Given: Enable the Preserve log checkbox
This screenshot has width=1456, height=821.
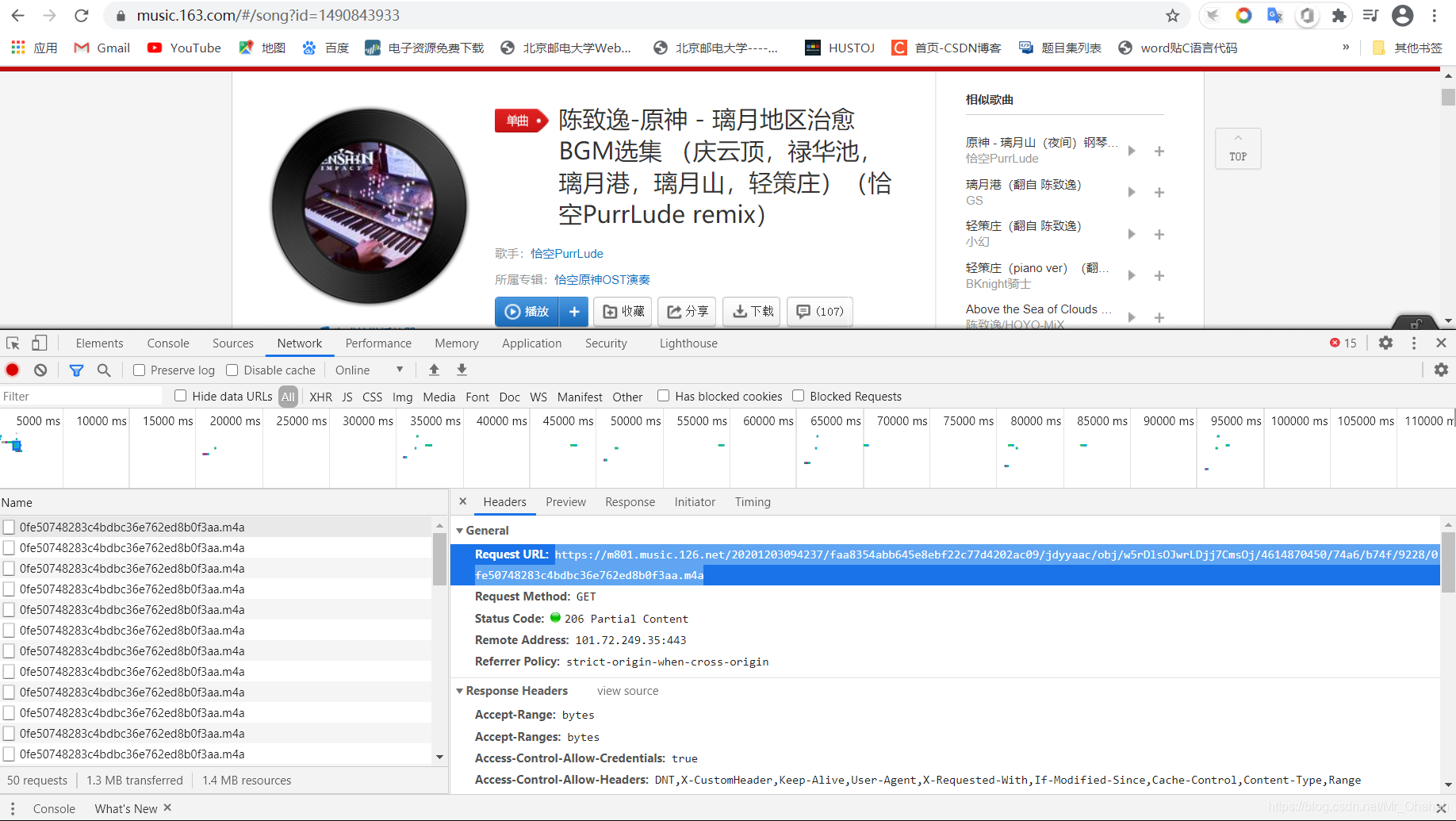Looking at the screenshot, I should (x=139, y=370).
